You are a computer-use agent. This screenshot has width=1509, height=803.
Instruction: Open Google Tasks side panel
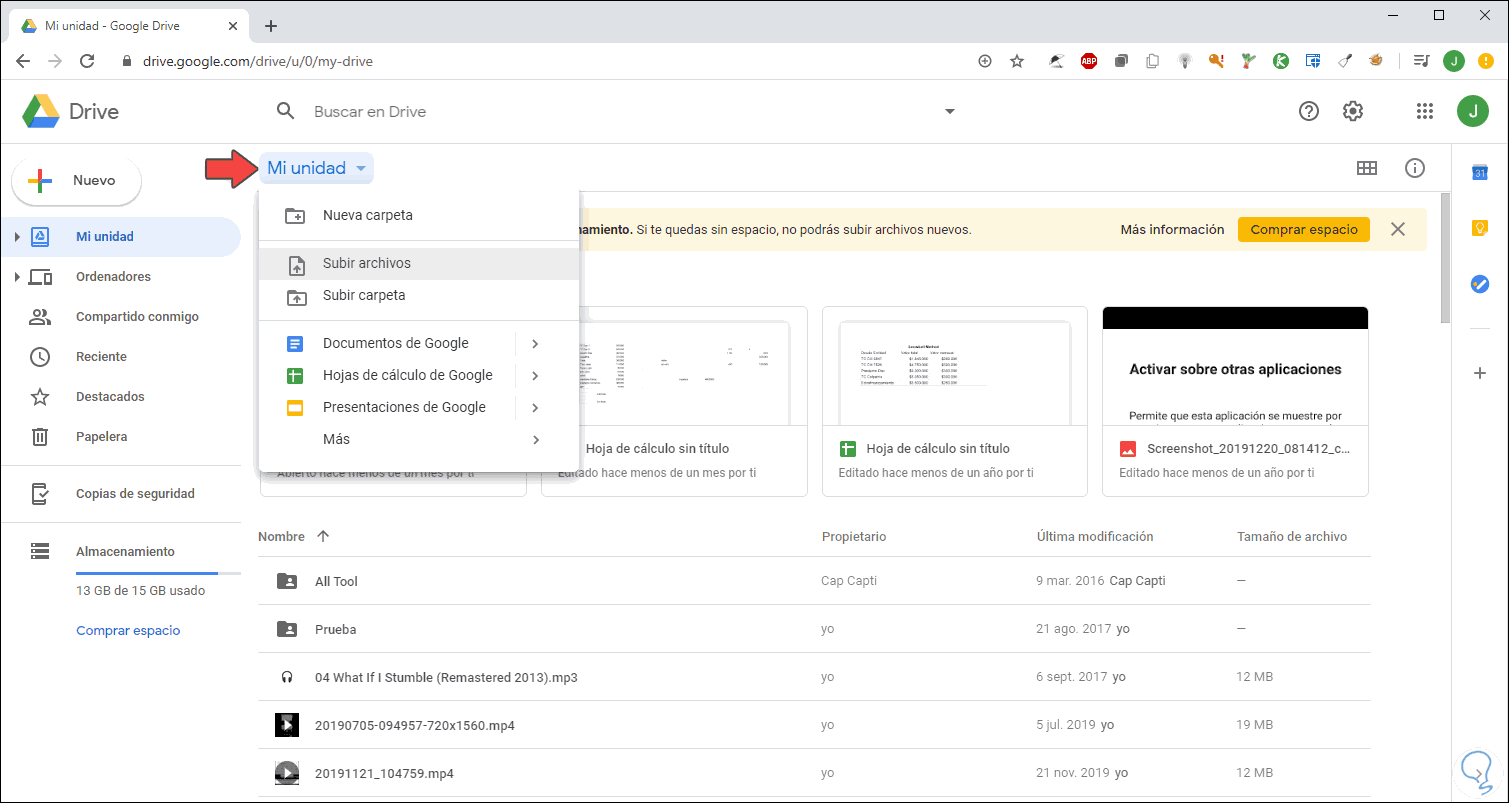point(1480,284)
